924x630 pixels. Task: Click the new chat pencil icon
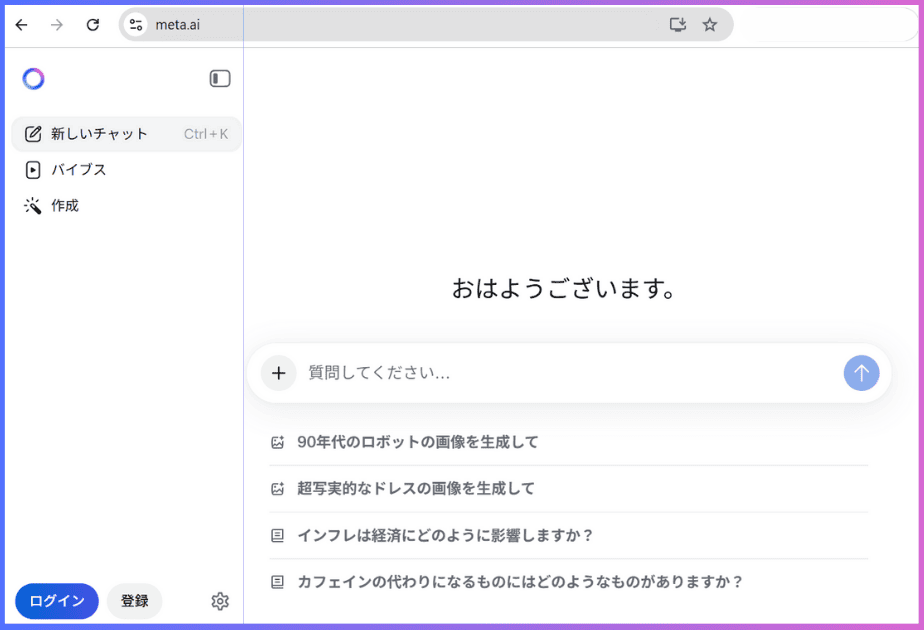(x=34, y=133)
